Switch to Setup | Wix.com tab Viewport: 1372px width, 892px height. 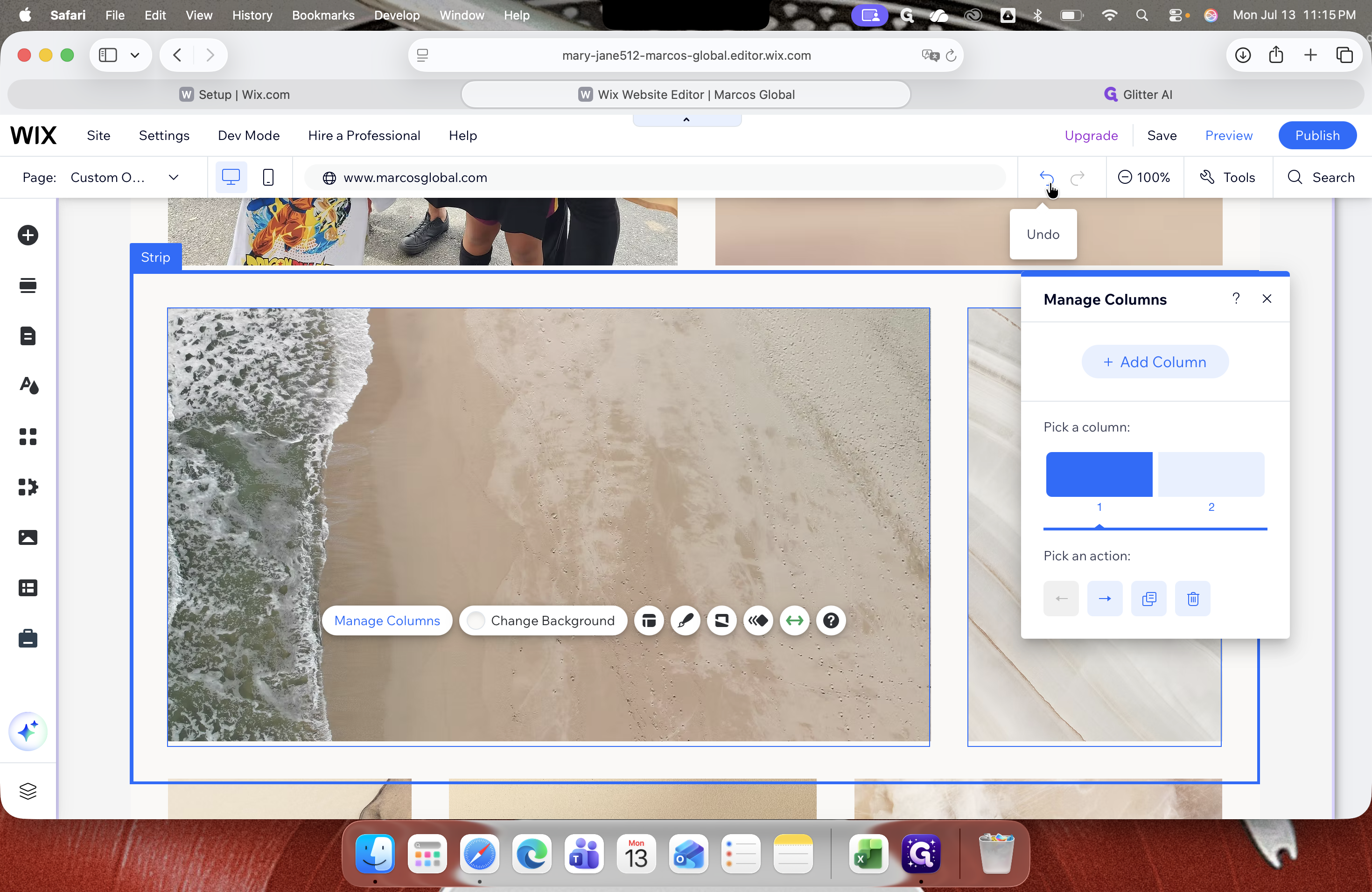(235, 95)
